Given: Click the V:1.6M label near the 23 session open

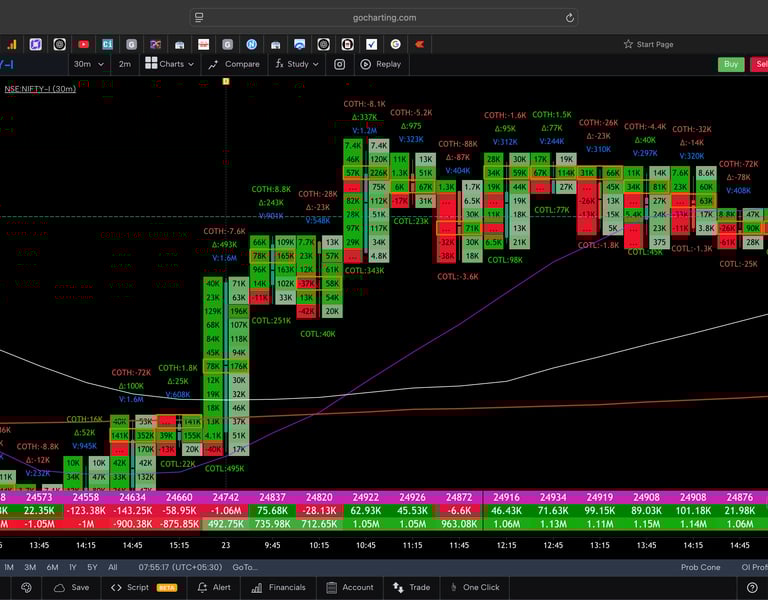Looking at the screenshot, I should click(224, 258).
